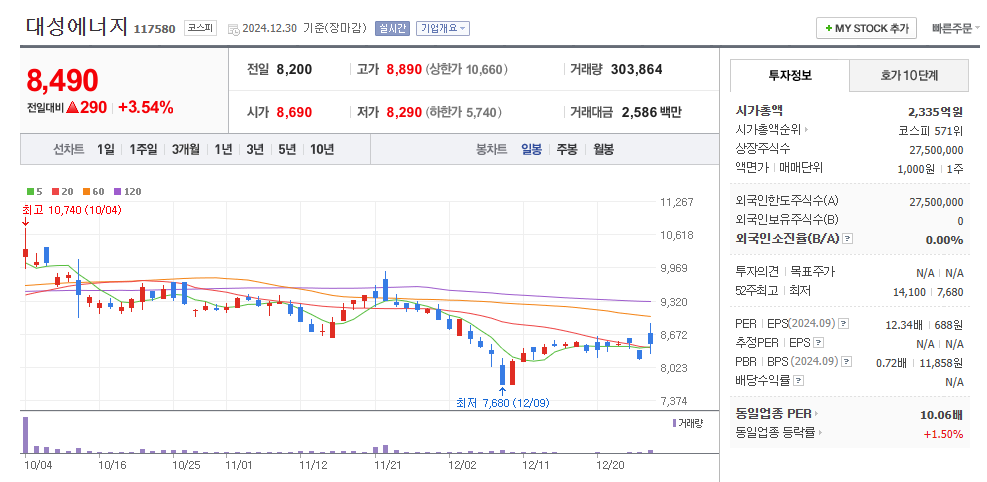Click the purple 120-day moving average legend
Screen dimensions: 987x482
click(x=127, y=191)
